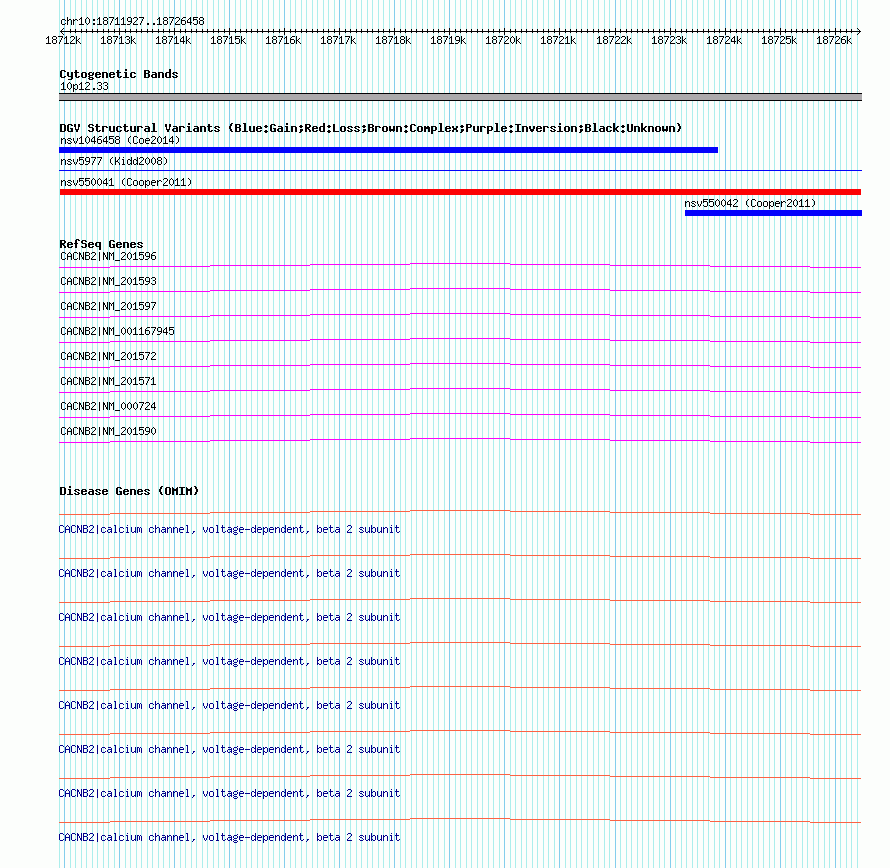890x868 pixels.
Task: Click the blue nsv550042 gain bar
Action: click(x=773, y=213)
